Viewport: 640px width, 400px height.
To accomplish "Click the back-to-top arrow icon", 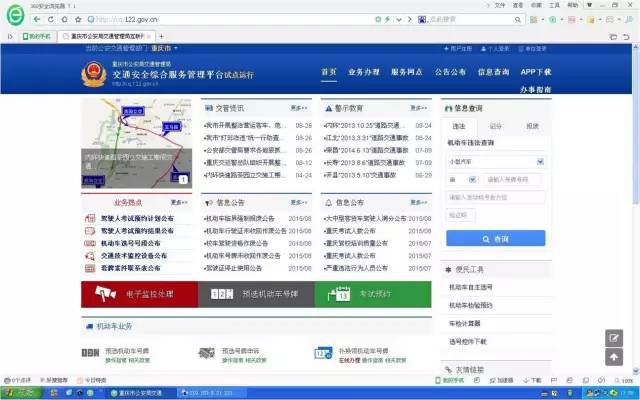I will 615,359.
